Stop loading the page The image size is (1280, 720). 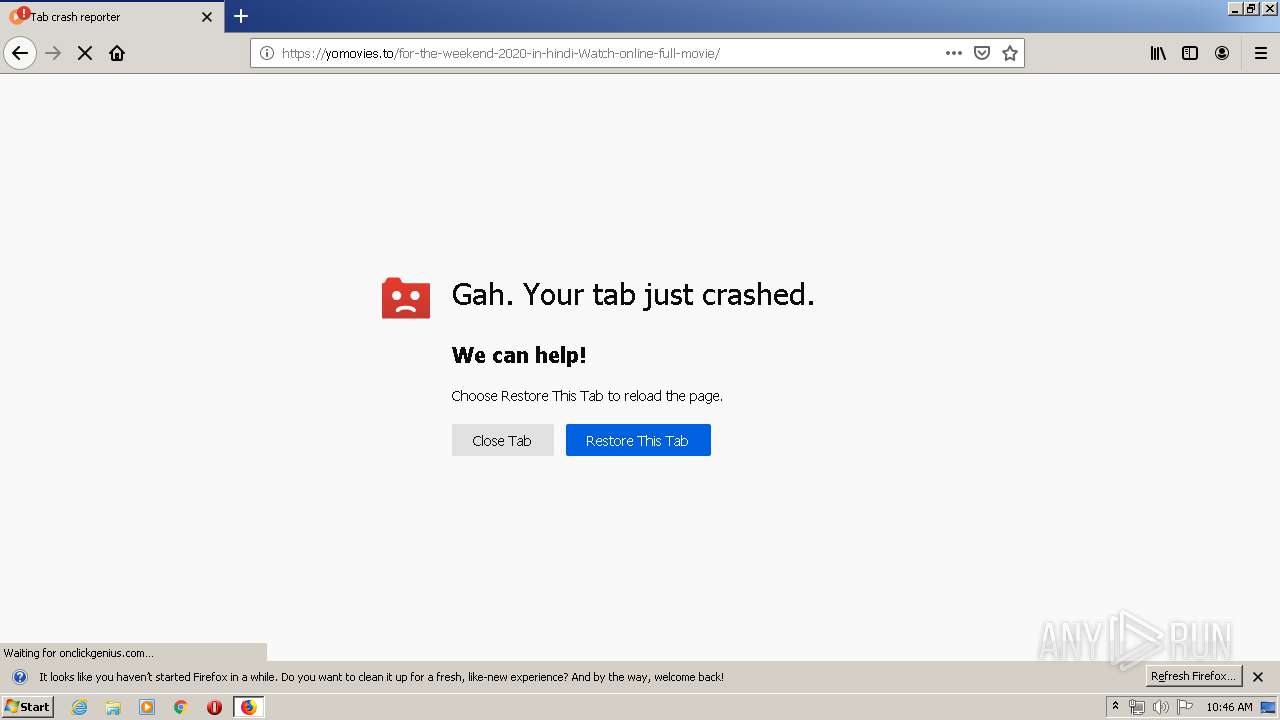(x=85, y=53)
